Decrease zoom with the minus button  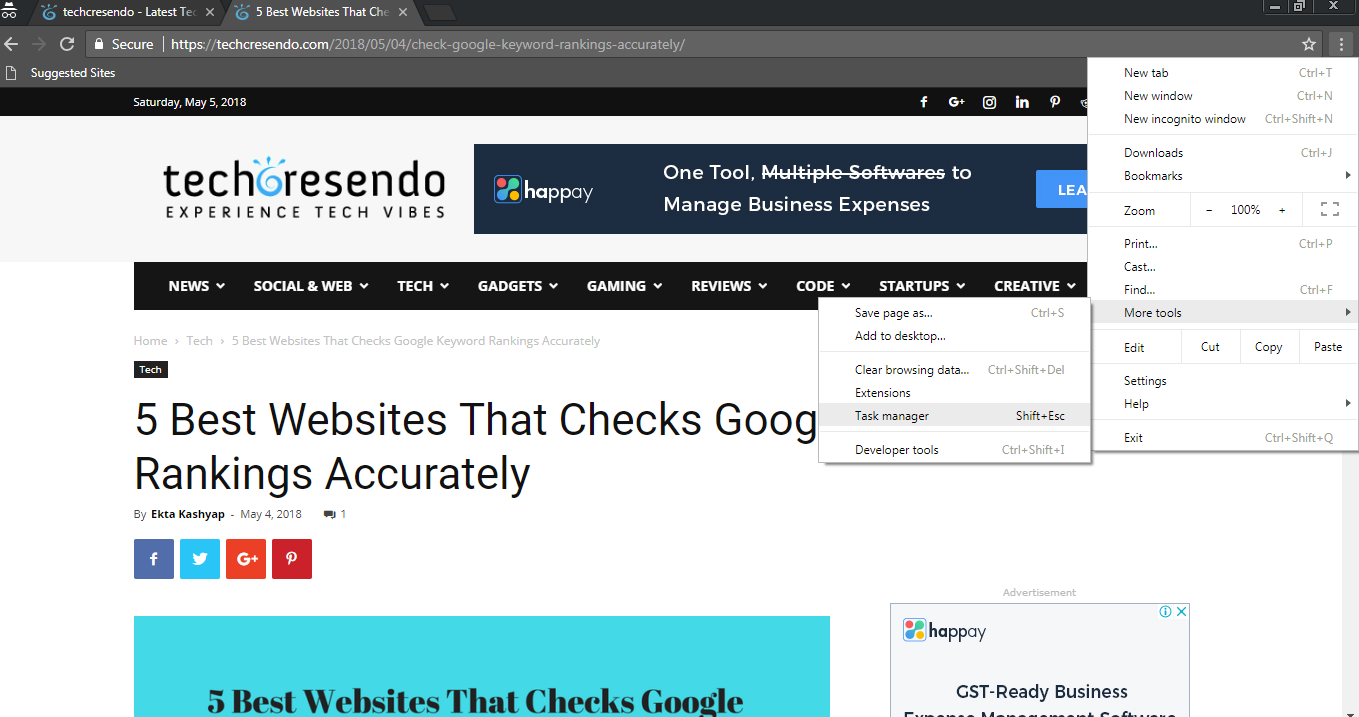[x=1209, y=210]
